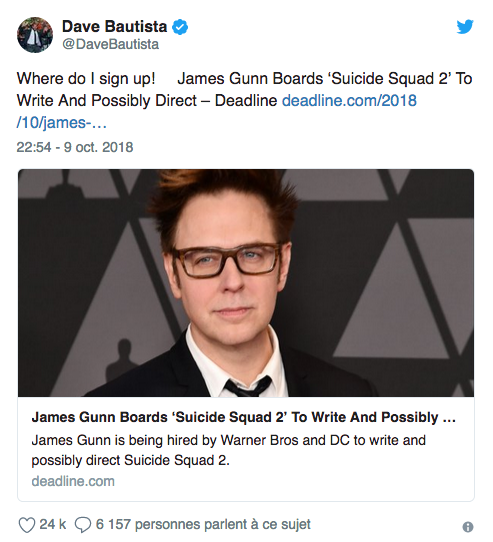Open the /10/james-… link continuation
Screen dimensions: 493x542
point(62,123)
